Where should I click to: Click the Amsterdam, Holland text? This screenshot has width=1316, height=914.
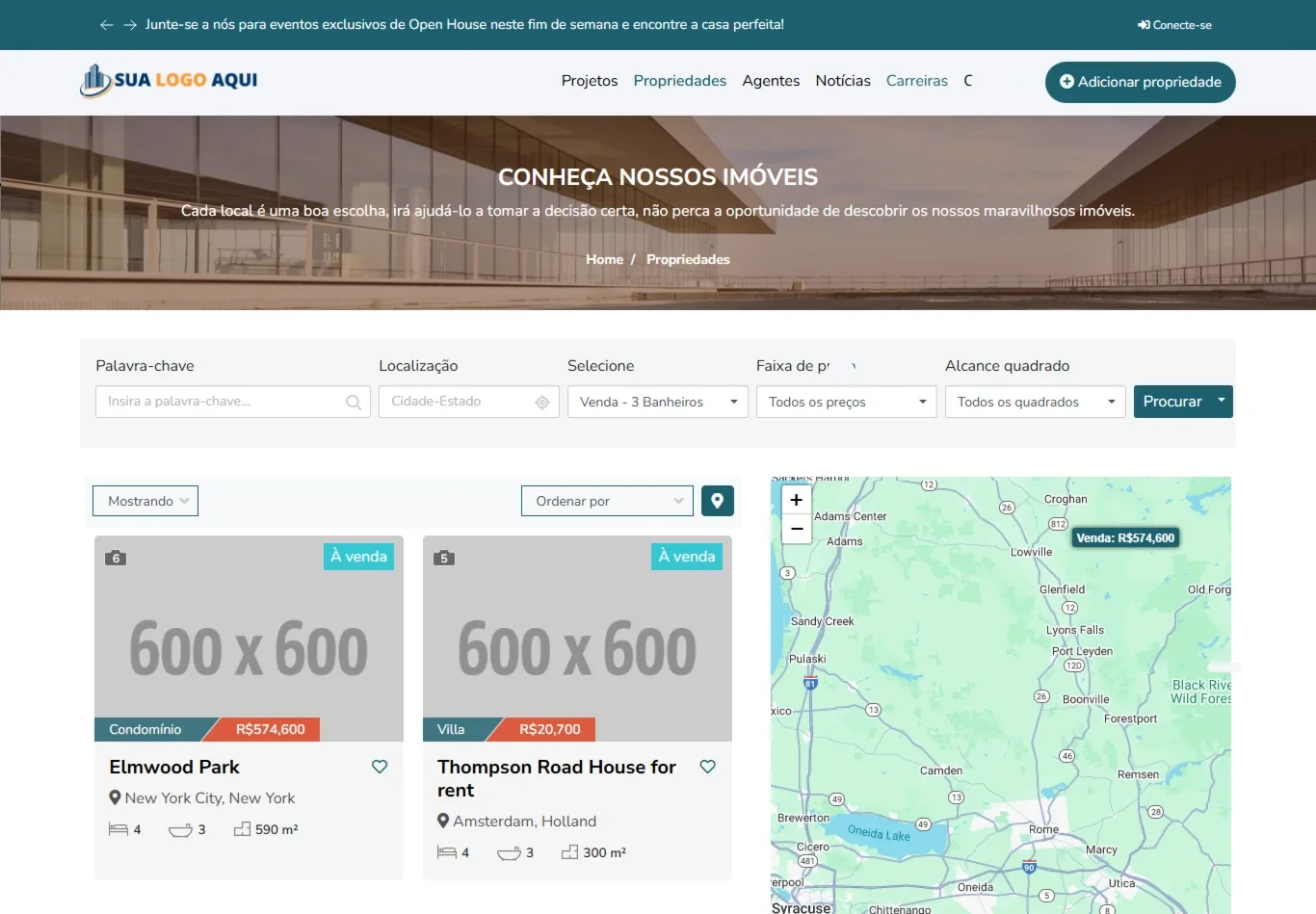click(x=525, y=822)
